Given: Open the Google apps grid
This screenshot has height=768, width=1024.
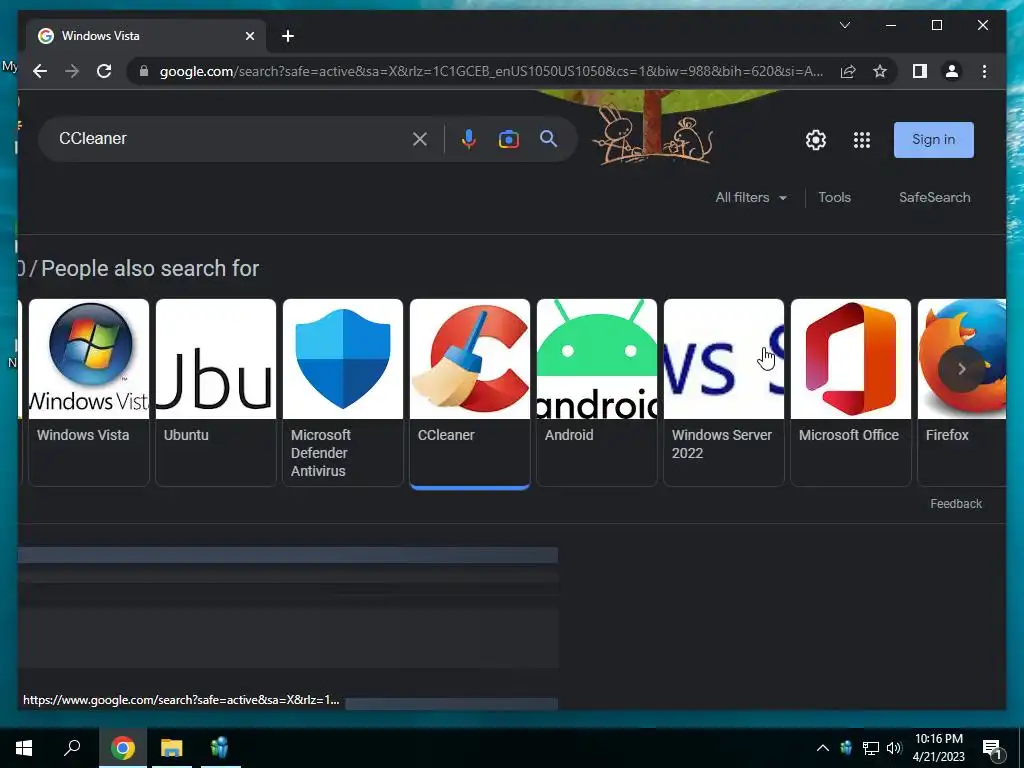Looking at the screenshot, I should [862, 140].
